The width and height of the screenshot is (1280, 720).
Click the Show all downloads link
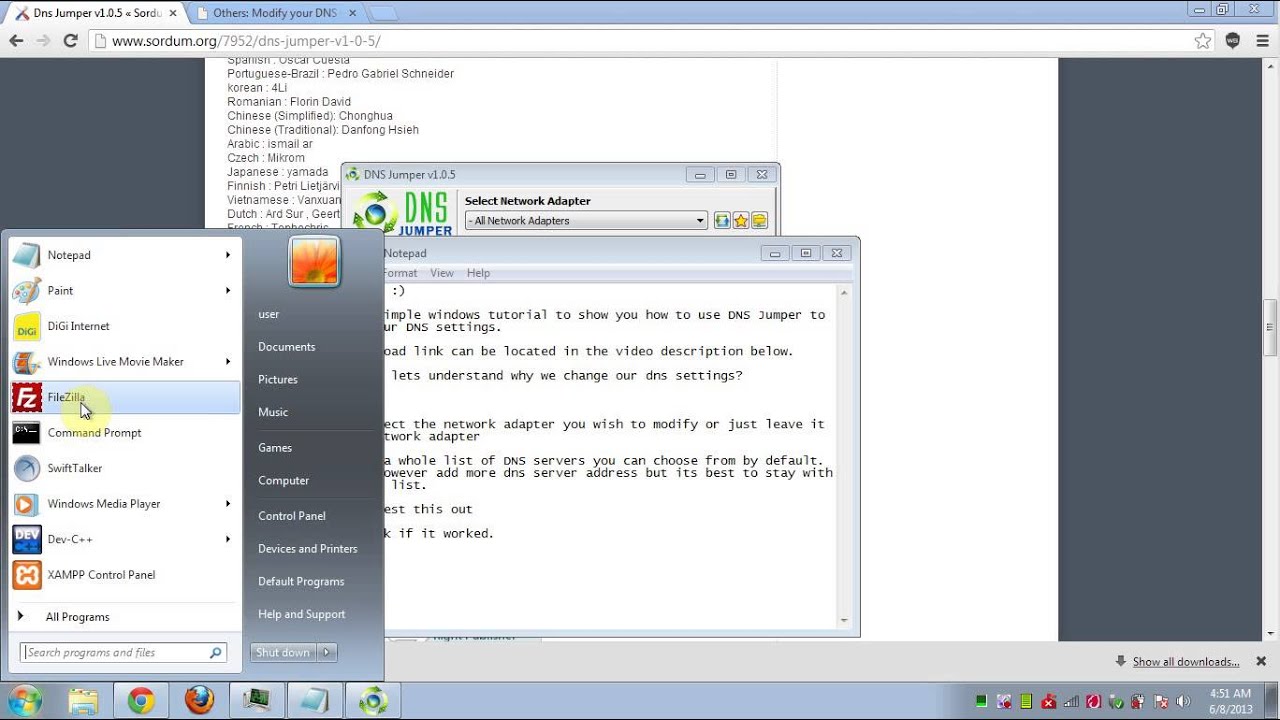tap(1186, 662)
